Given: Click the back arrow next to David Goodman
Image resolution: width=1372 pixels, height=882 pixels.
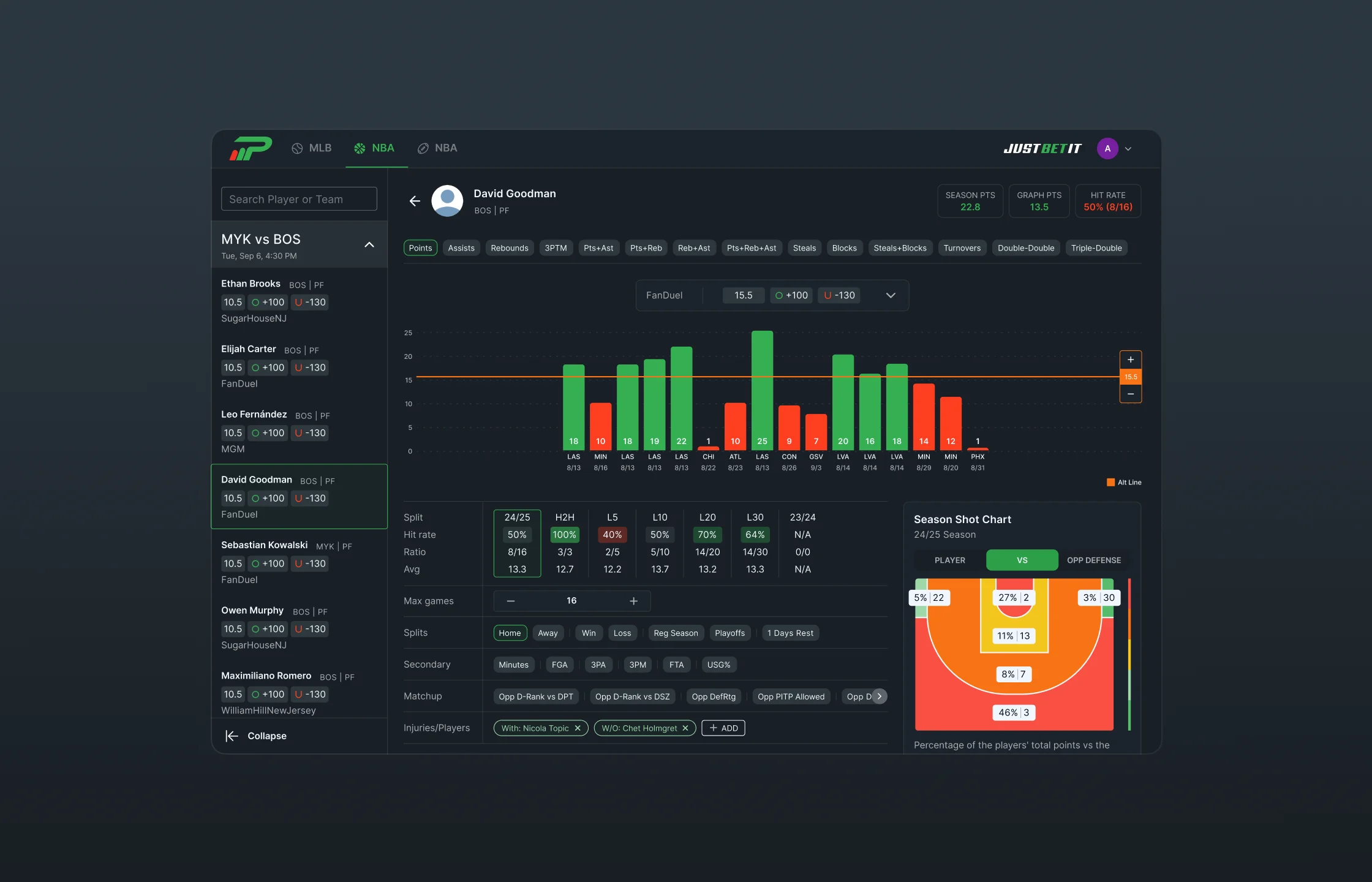Looking at the screenshot, I should tap(415, 201).
